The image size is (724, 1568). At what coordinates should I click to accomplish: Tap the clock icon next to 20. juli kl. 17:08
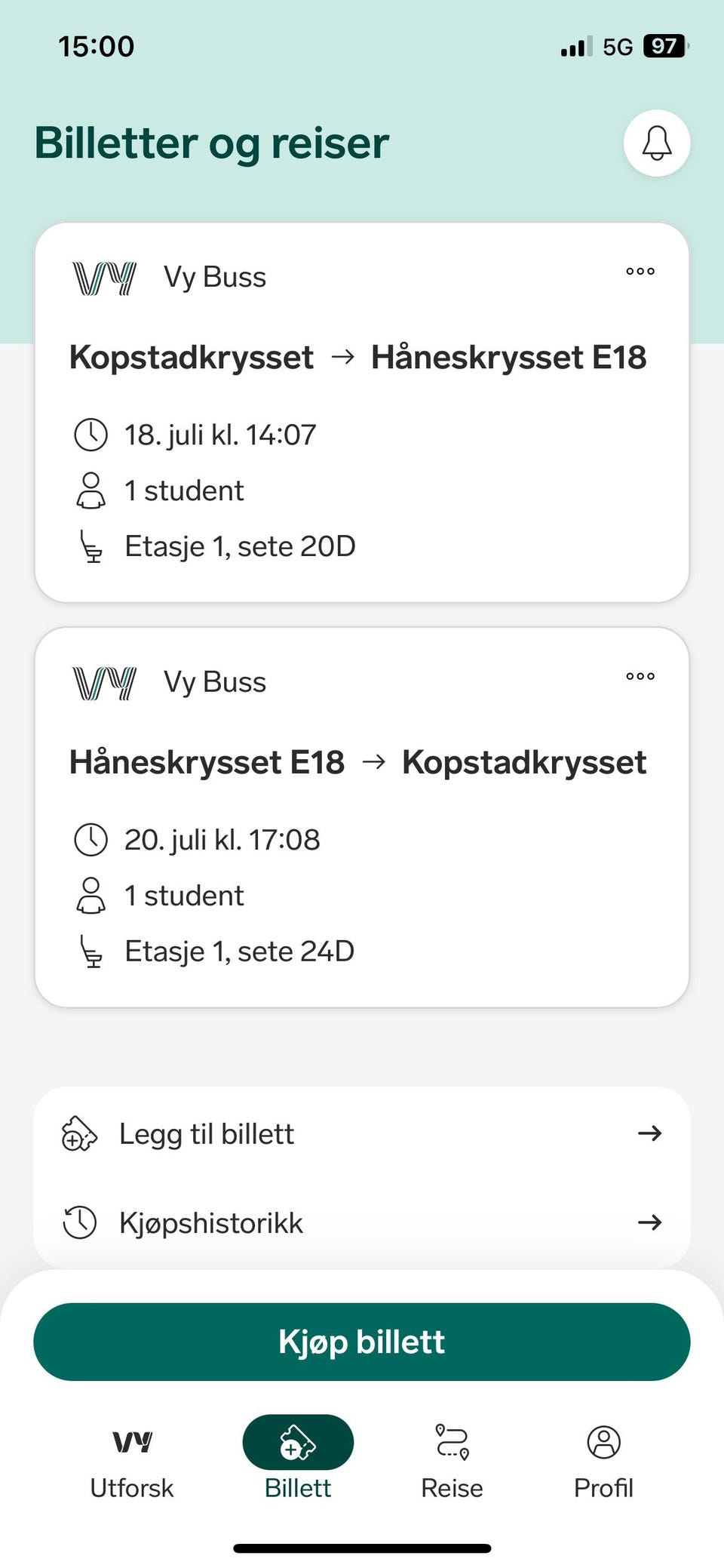pos(90,840)
